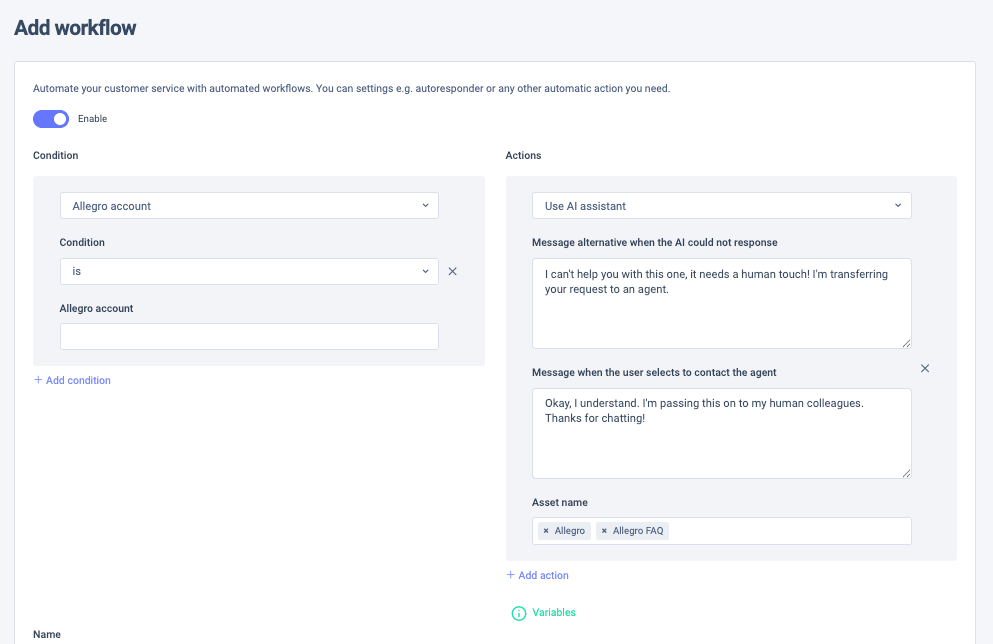Remove the Allegro asset tag
This screenshot has height=644, width=993.
pyautogui.click(x=545, y=531)
